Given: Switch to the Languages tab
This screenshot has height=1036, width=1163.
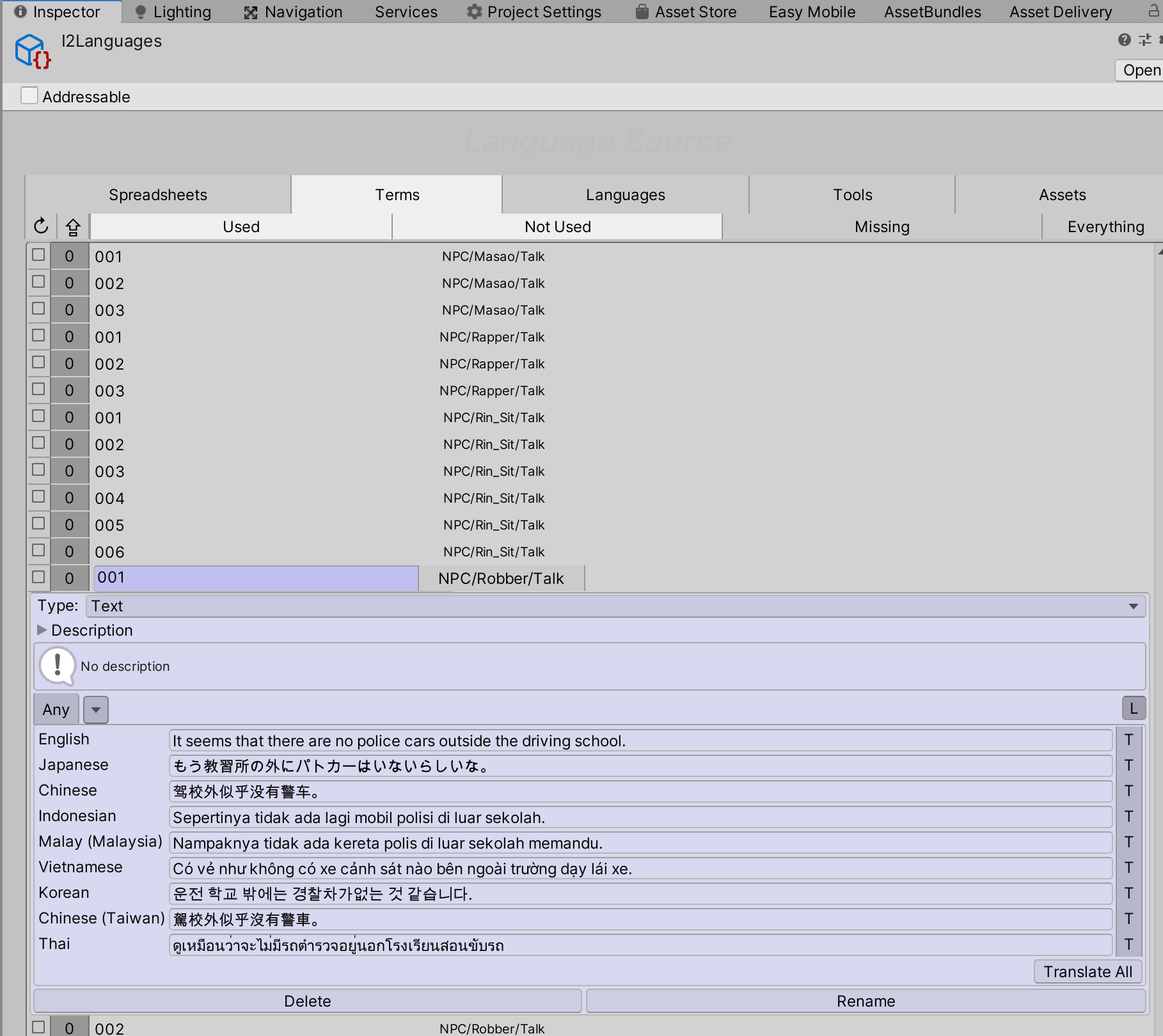Looking at the screenshot, I should (625, 195).
